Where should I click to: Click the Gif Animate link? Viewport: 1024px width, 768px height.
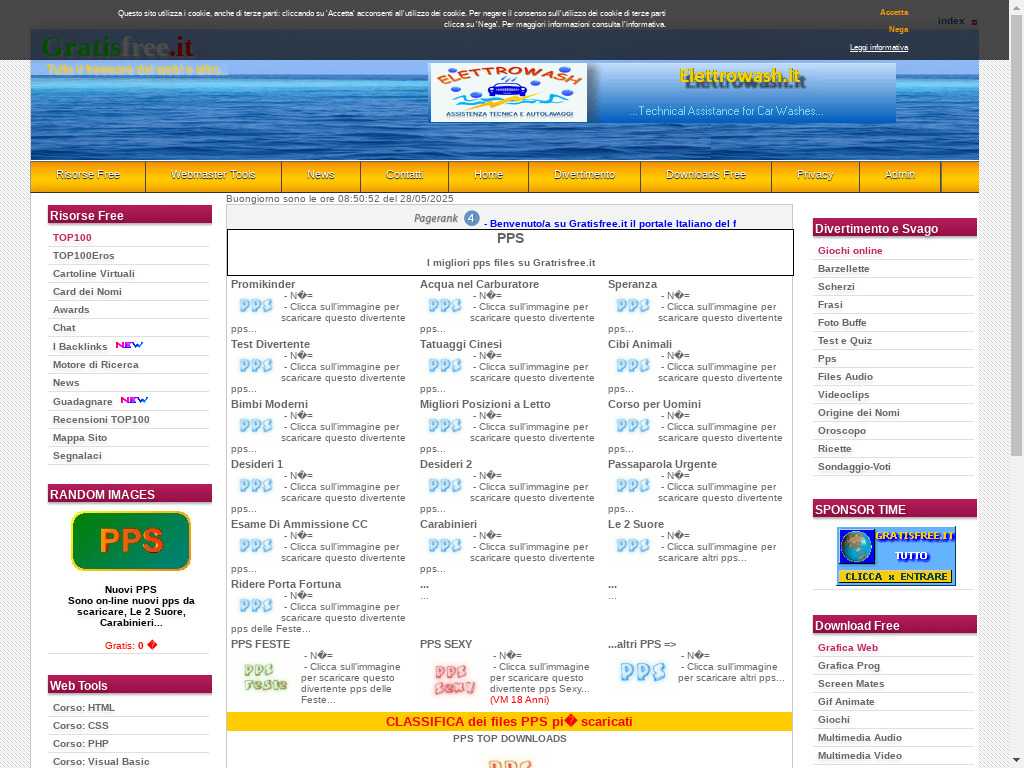pyautogui.click(x=846, y=702)
